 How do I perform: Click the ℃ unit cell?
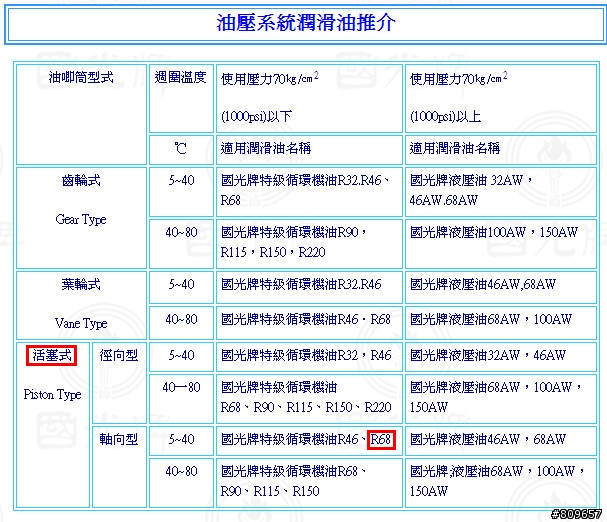181,149
